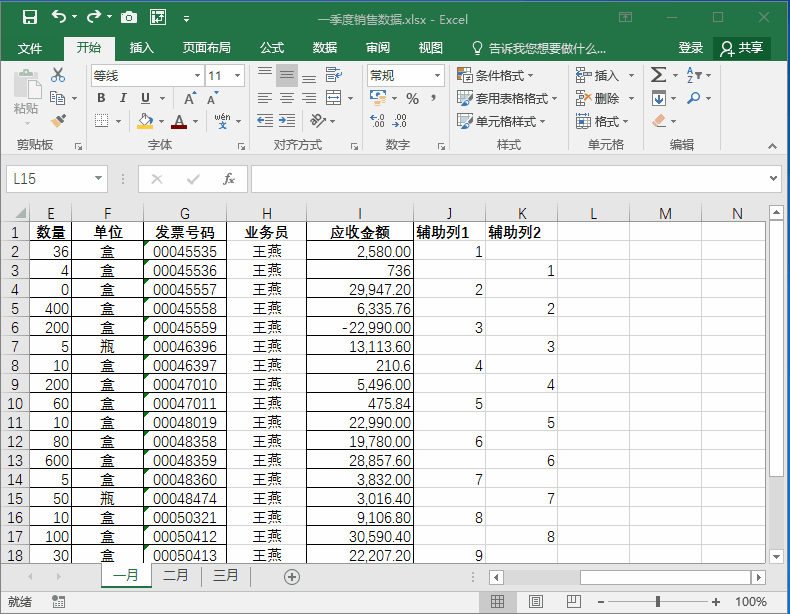790x614 pixels.
Task: Open number format dropdown 常规
Action: (437, 76)
